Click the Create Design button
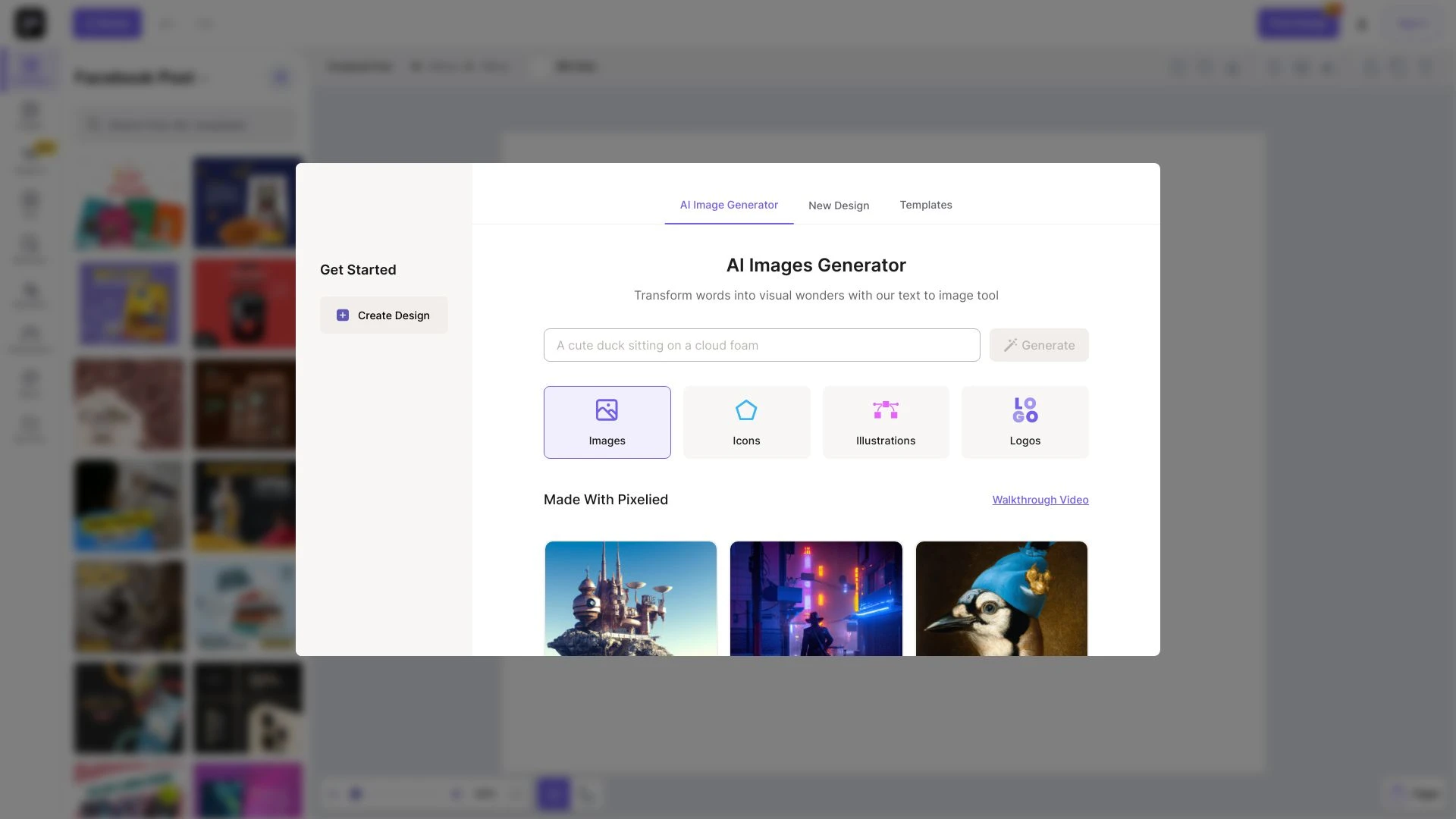Screen dimensions: 1456x819 [383, 315]
